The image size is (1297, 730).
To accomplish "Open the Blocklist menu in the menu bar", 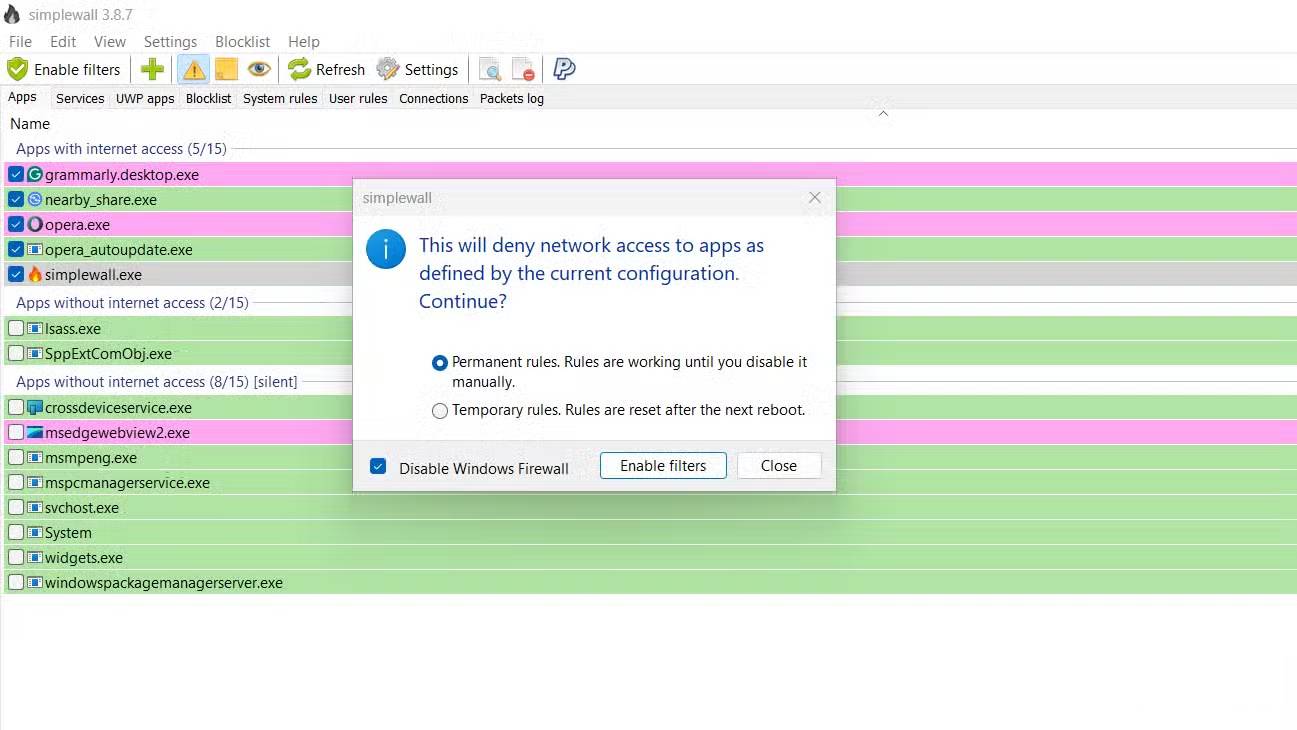I will 243,41.
